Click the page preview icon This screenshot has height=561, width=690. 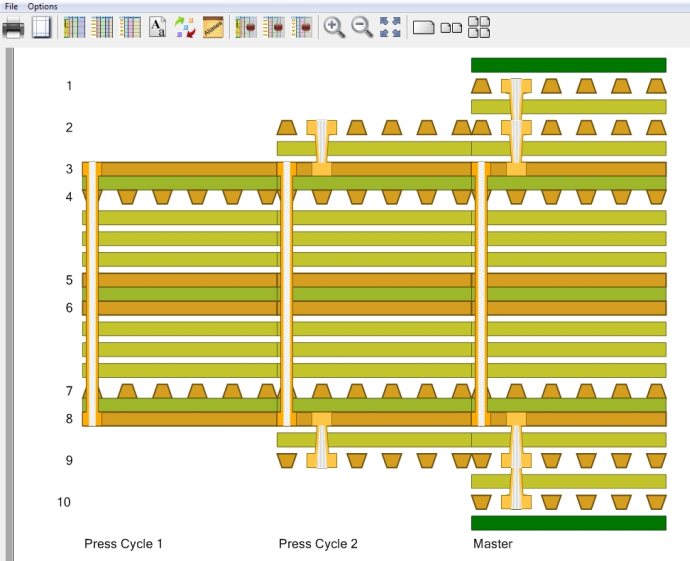click(41, 28)
